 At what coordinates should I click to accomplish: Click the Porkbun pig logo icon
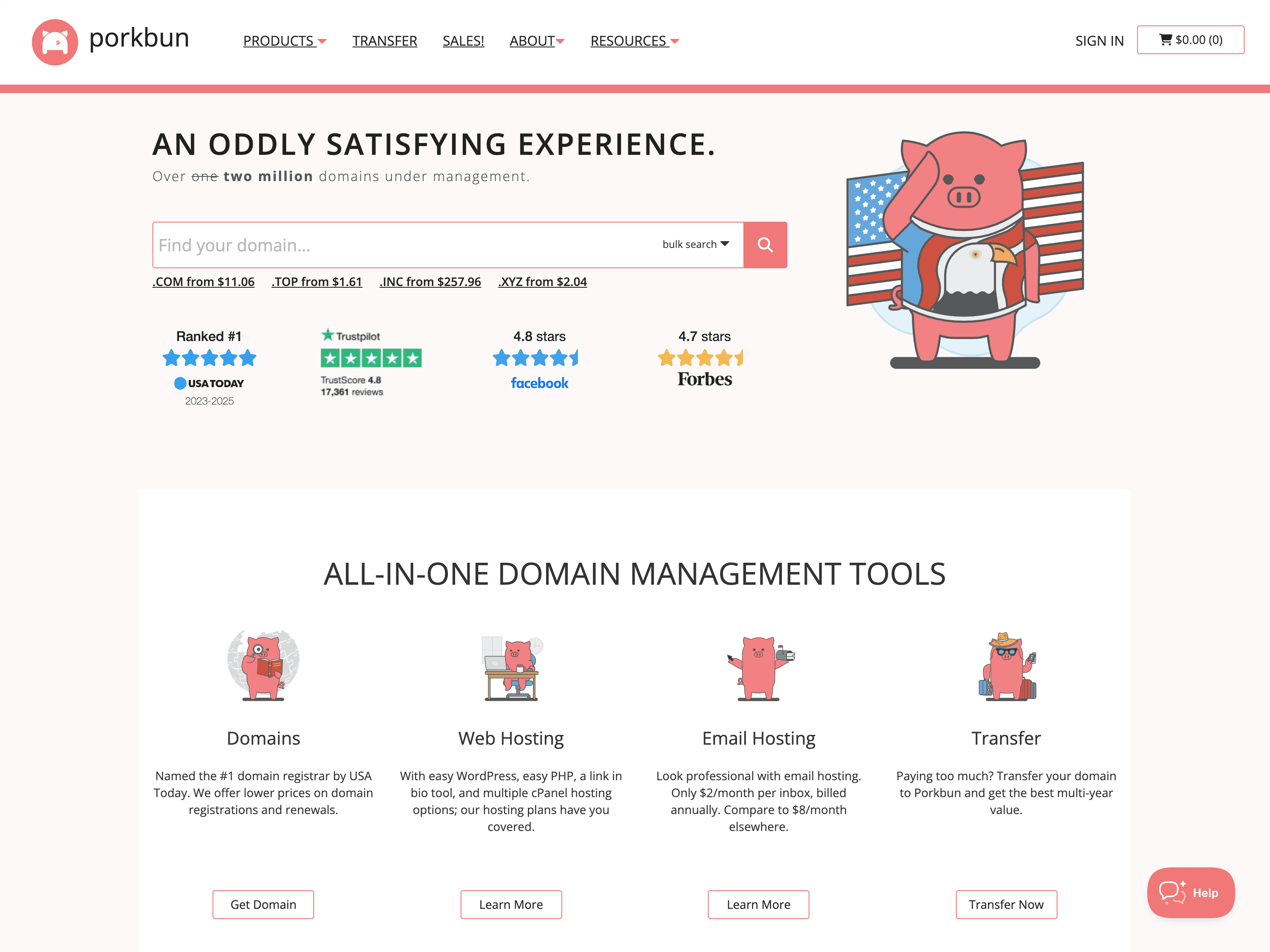click(55, 42)
